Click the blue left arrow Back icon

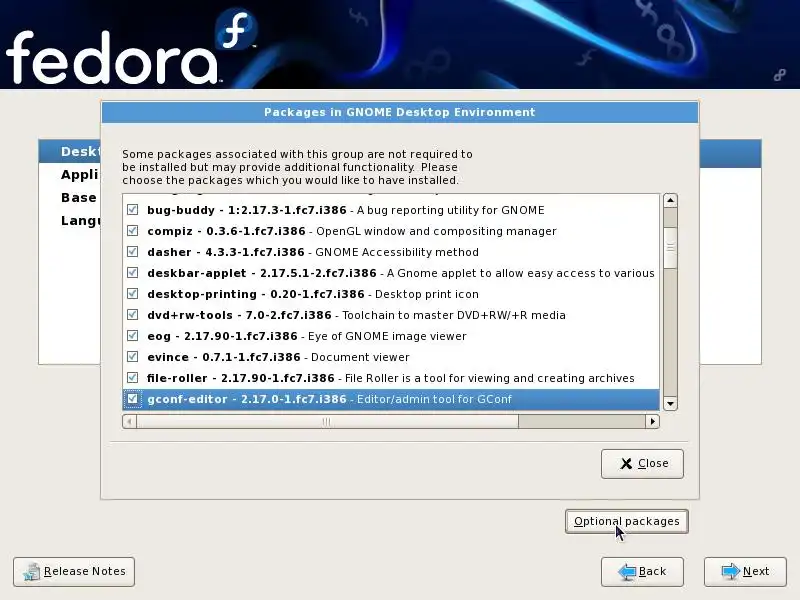tap(627, 571)
